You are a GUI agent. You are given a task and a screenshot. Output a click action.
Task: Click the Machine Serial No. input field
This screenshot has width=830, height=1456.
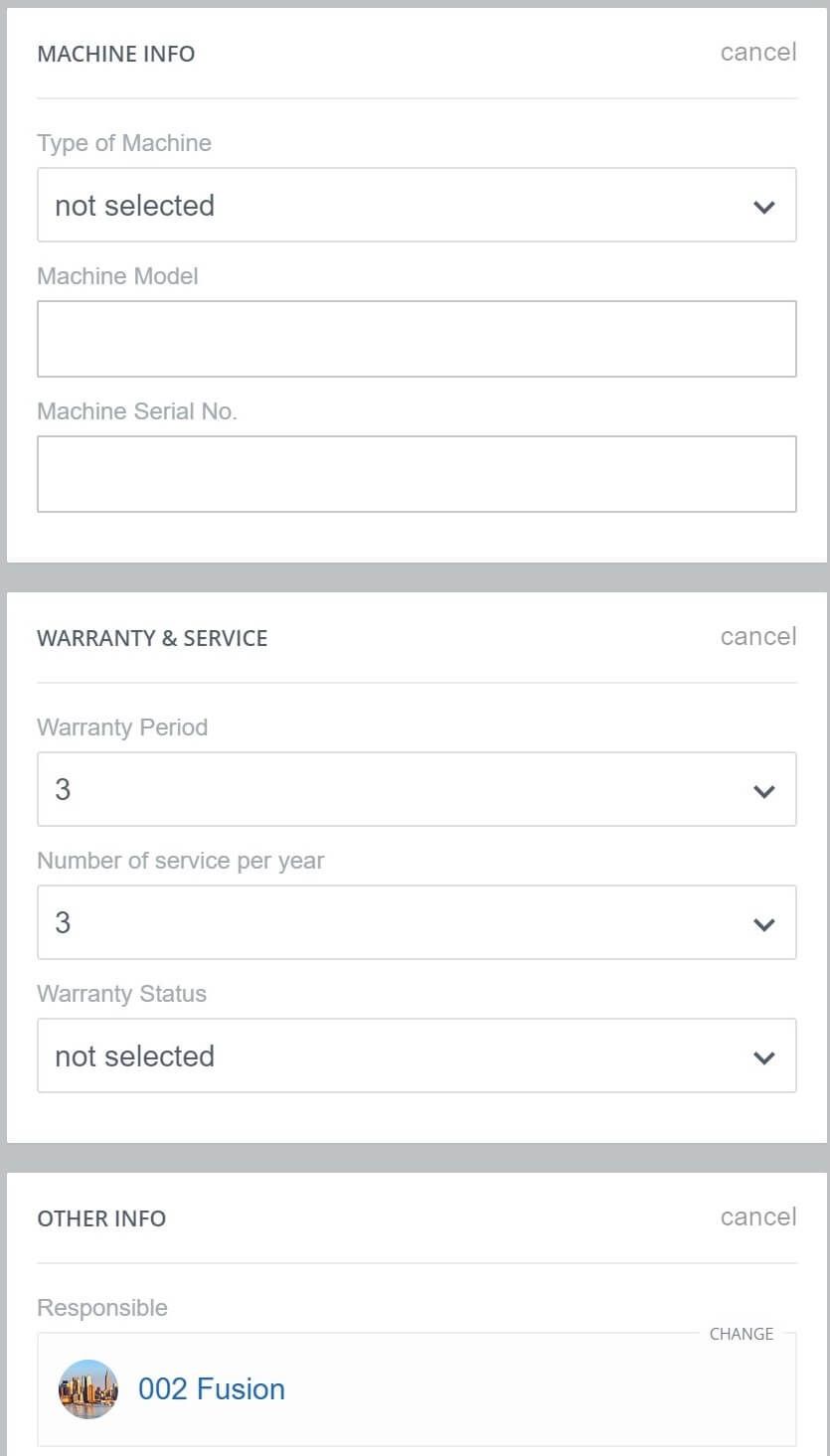pos(416,473)
